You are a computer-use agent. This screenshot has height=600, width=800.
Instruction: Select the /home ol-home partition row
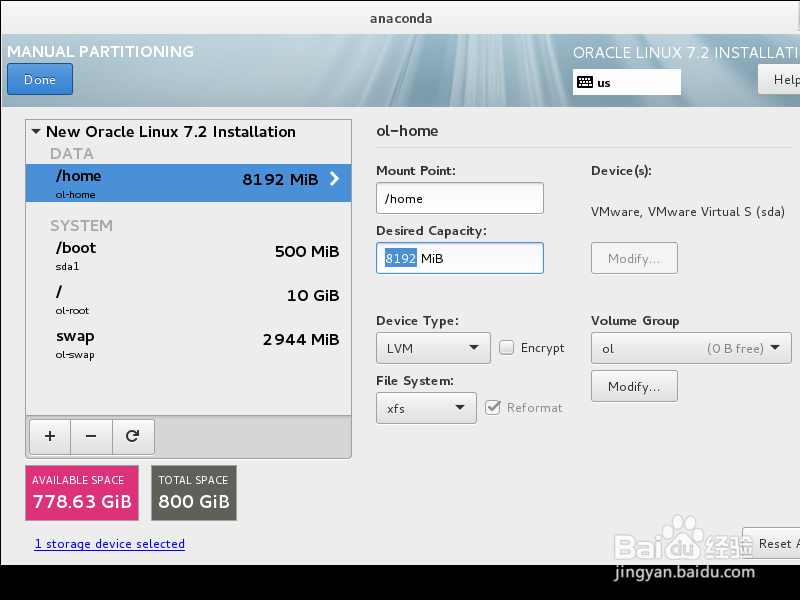pos(188,183)
